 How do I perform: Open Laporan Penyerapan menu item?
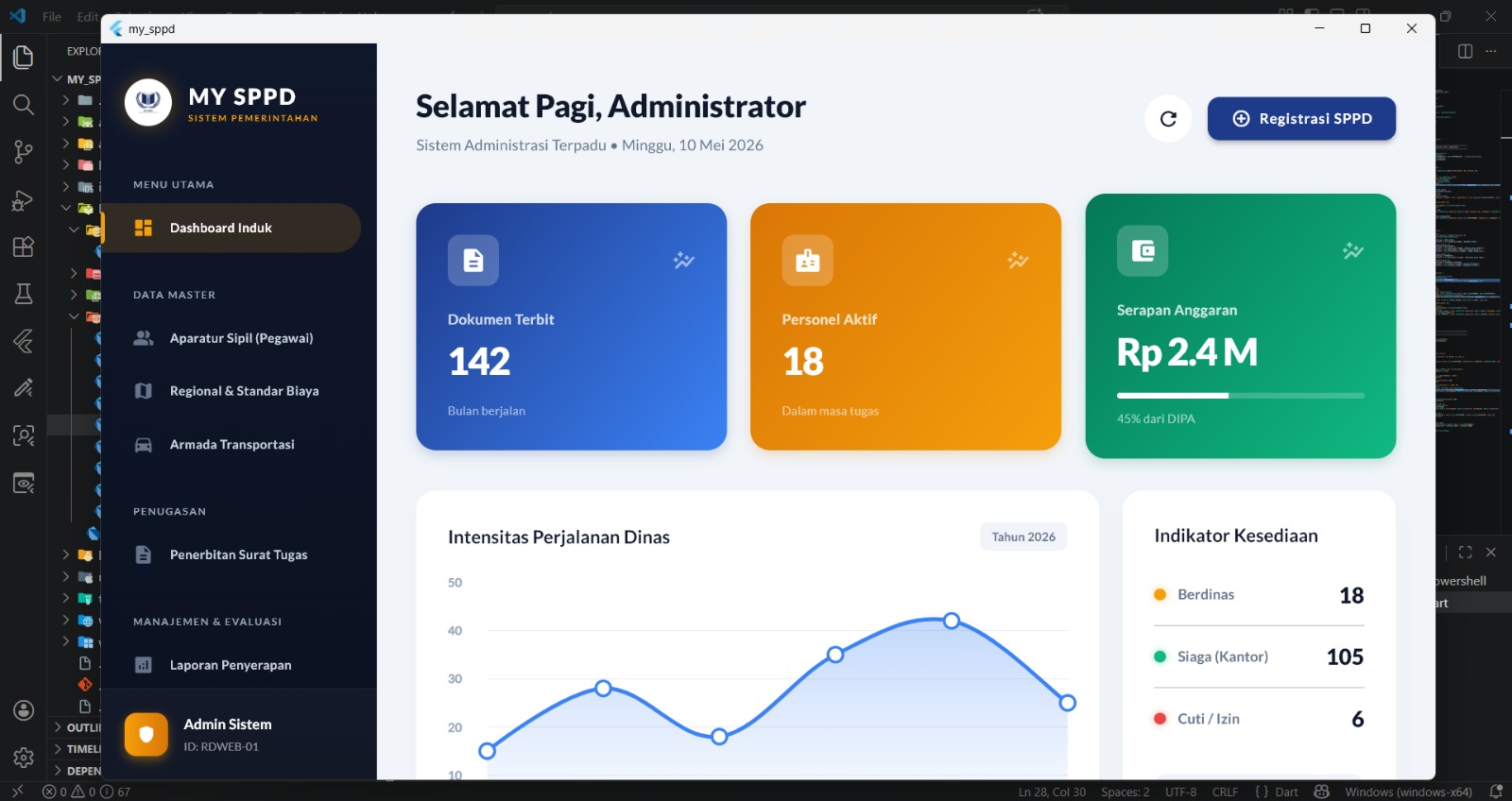point(231,665)
